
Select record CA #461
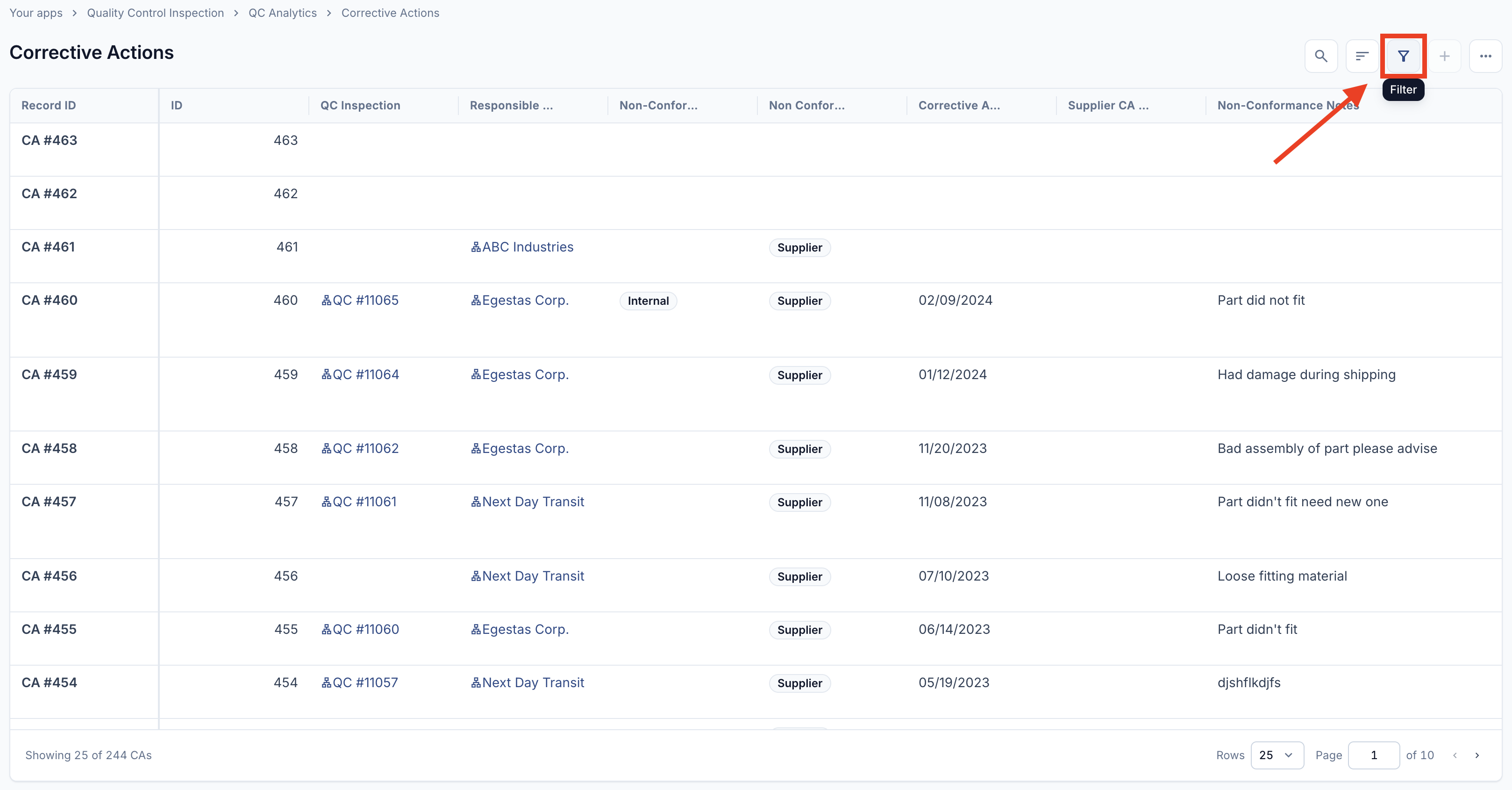(48, 247)
